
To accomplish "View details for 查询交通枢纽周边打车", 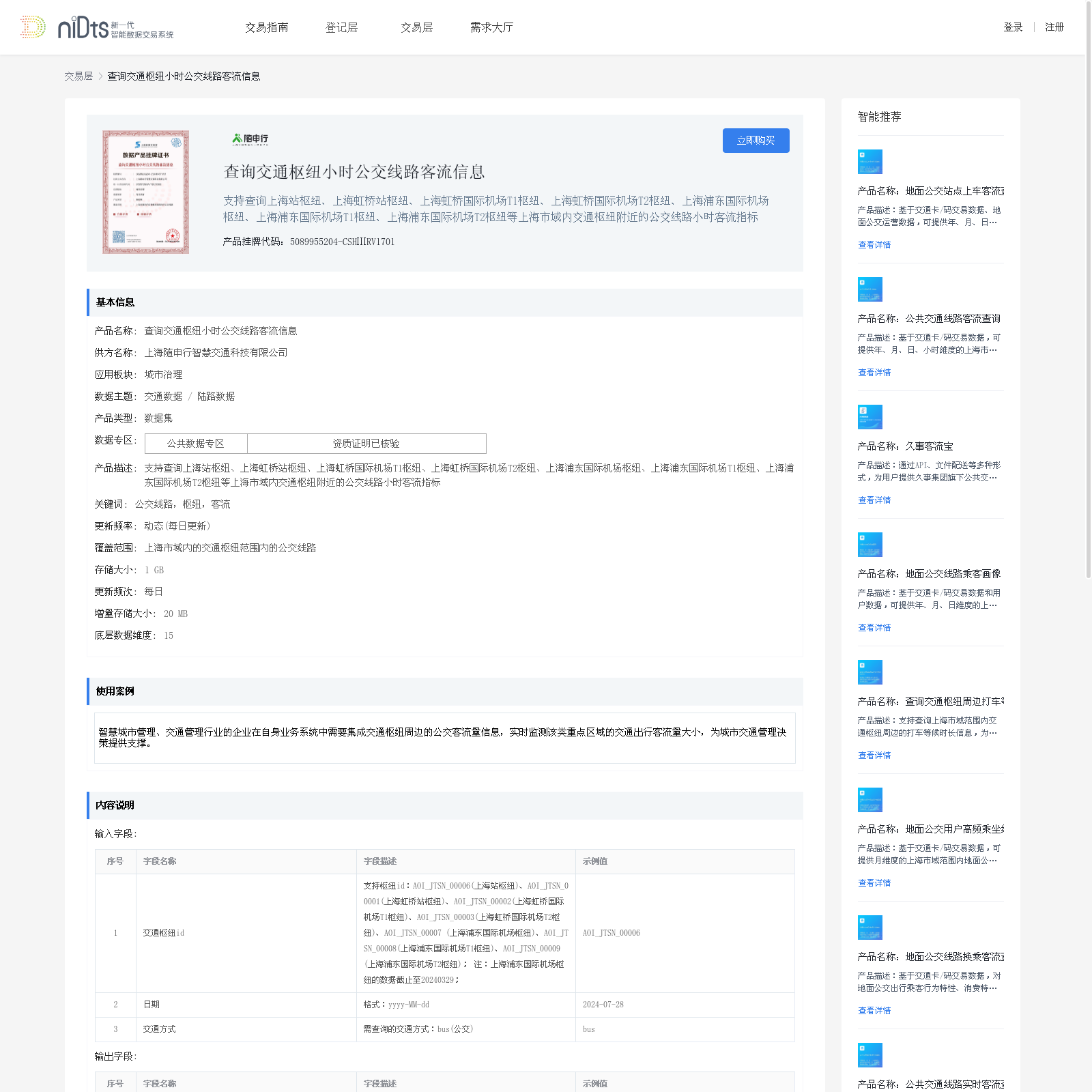I will click(x=874, y=756).
